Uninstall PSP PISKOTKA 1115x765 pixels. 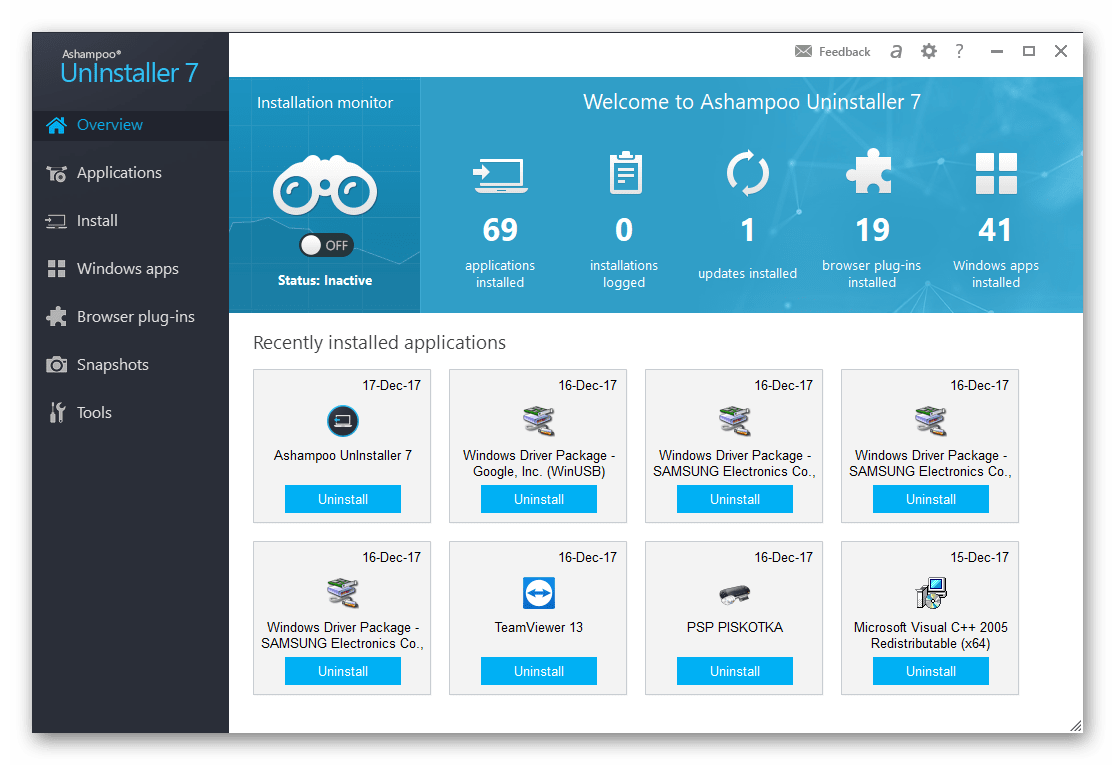click(735, 671)
